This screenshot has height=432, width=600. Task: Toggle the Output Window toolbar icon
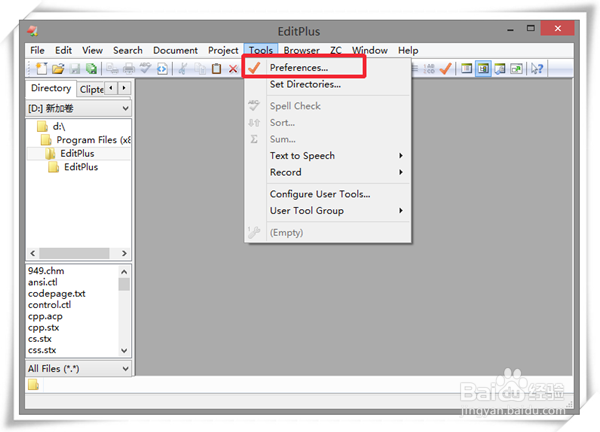[x=500, y=69]
